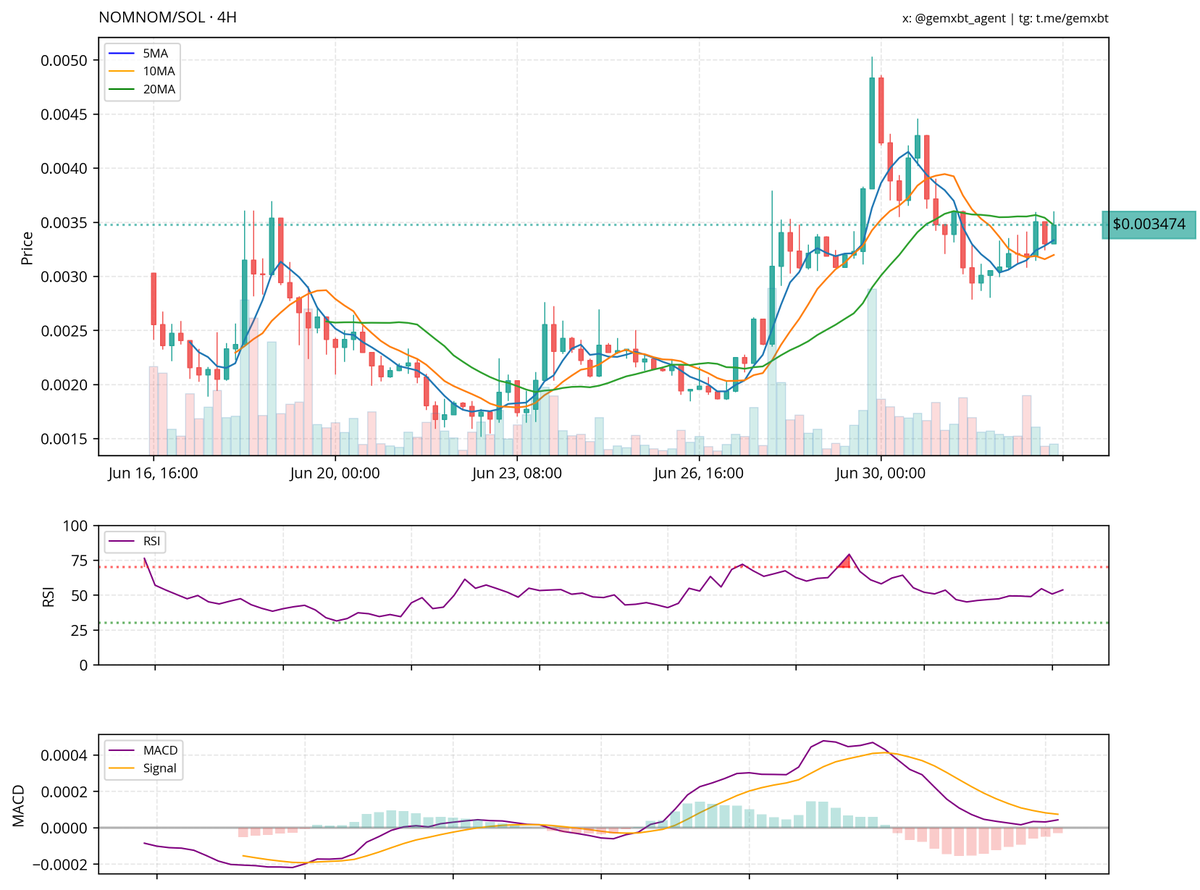This screenshot has width=1200, height=890.
Task: Click the 0.0045 price axis label
Action: coord(65,114)
